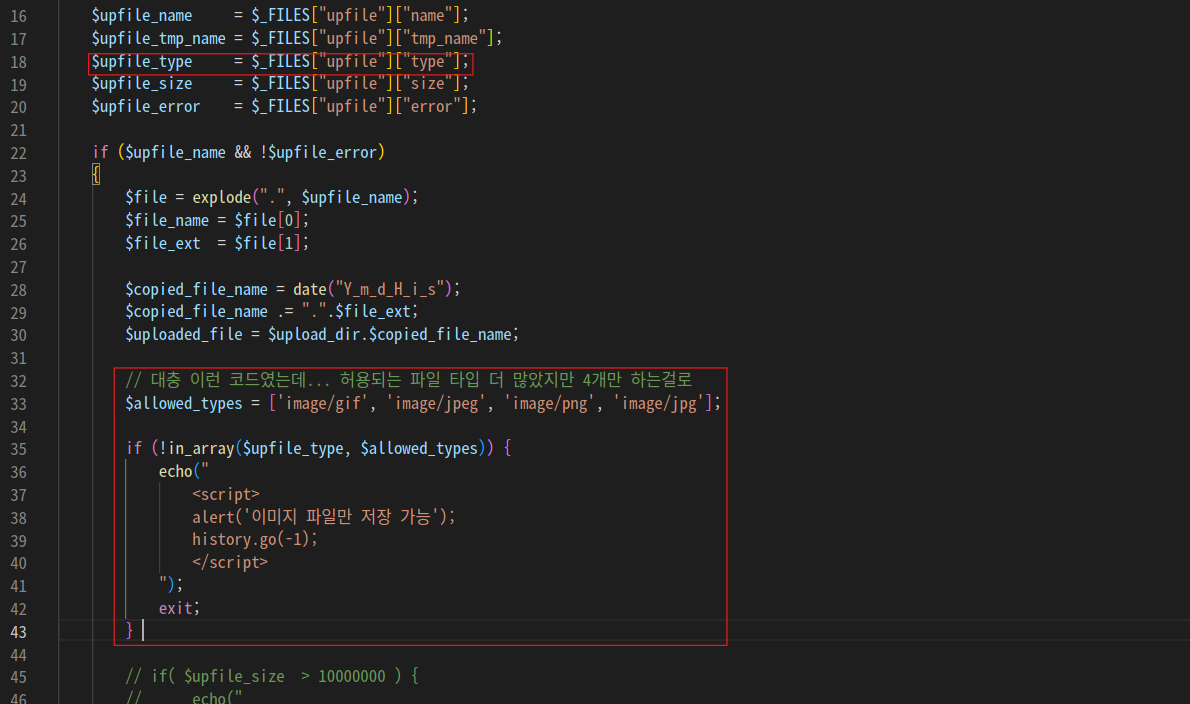Click the Korean comment on line 32
This screenshot has height=704, width=1190.
point(408,380)
